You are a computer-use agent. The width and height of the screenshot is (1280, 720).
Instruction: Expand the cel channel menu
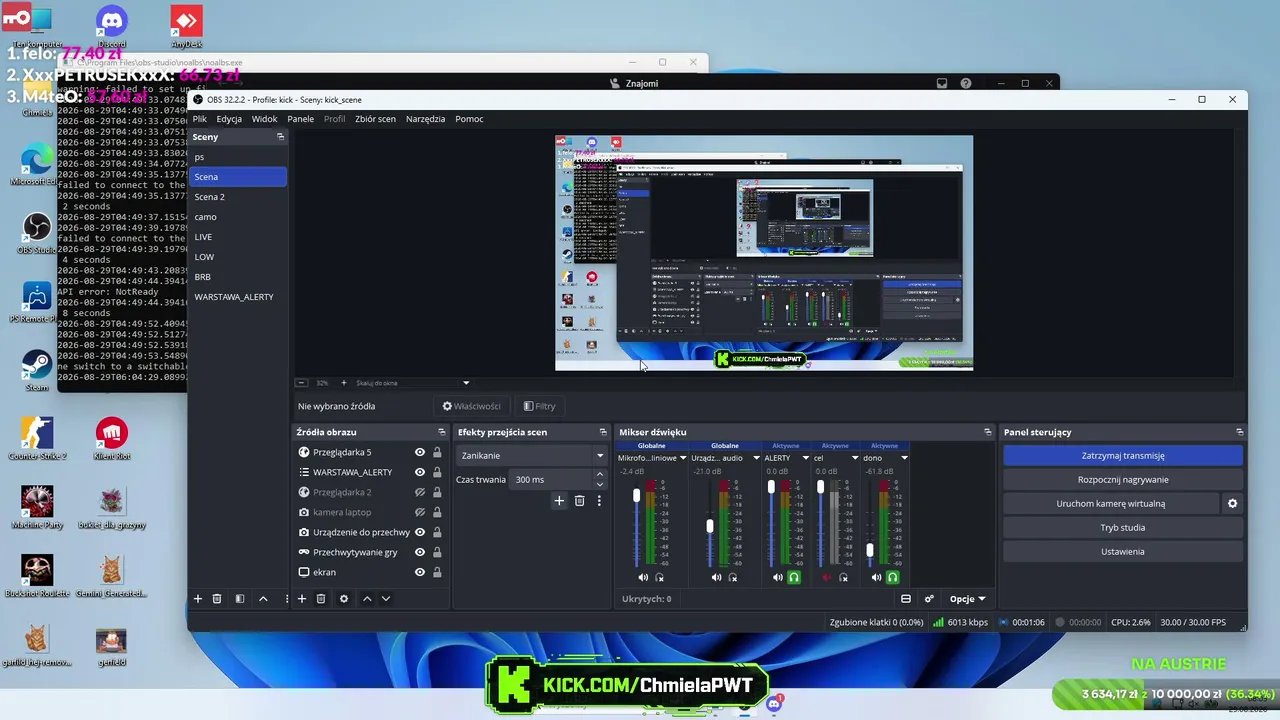(x=855, y=458)
